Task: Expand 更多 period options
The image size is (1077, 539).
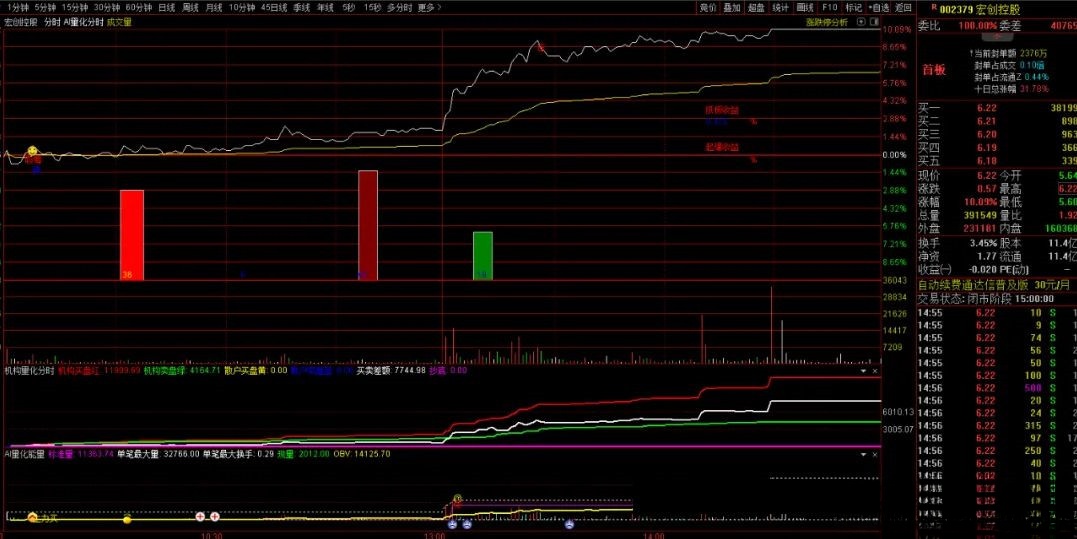Action: pos(430,7)
